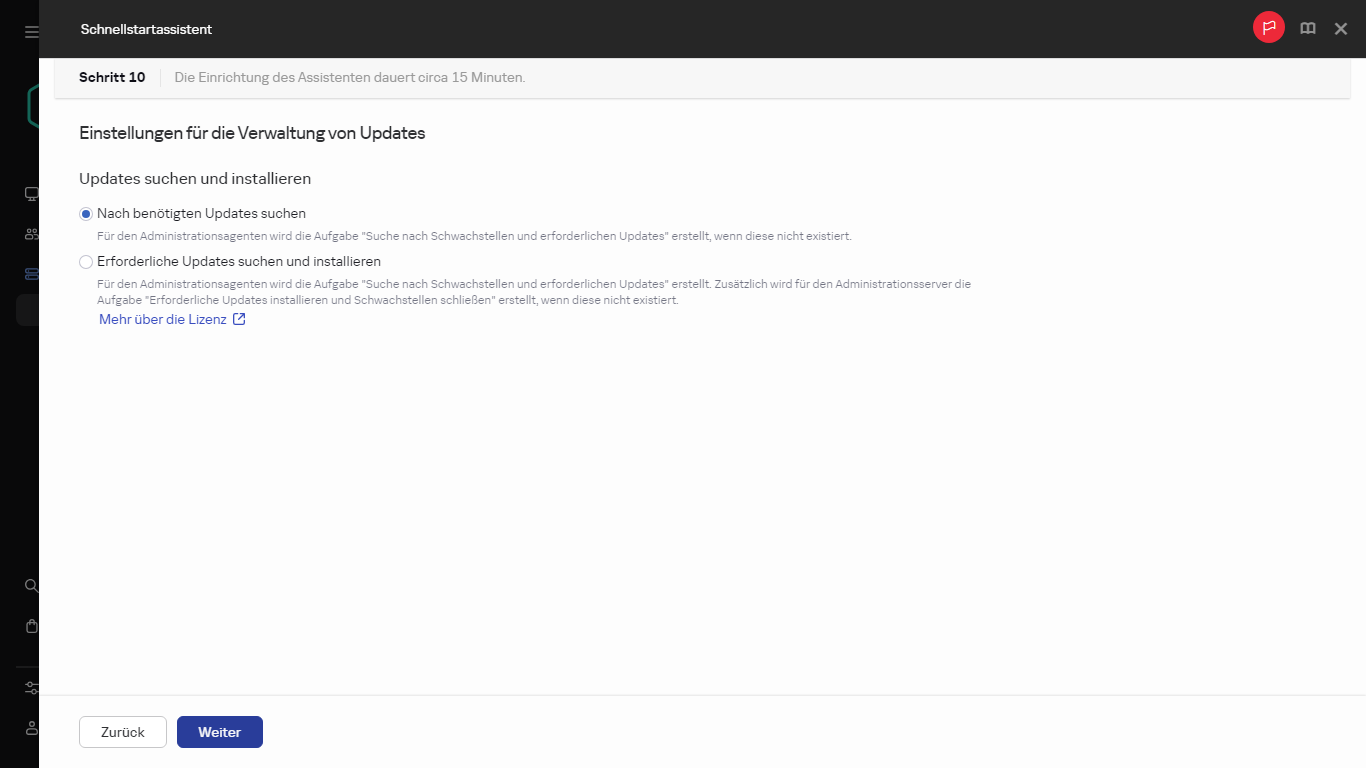Open console settings via the sliders icon
This screenshot has width=1366, height=768.
[29, 687]
